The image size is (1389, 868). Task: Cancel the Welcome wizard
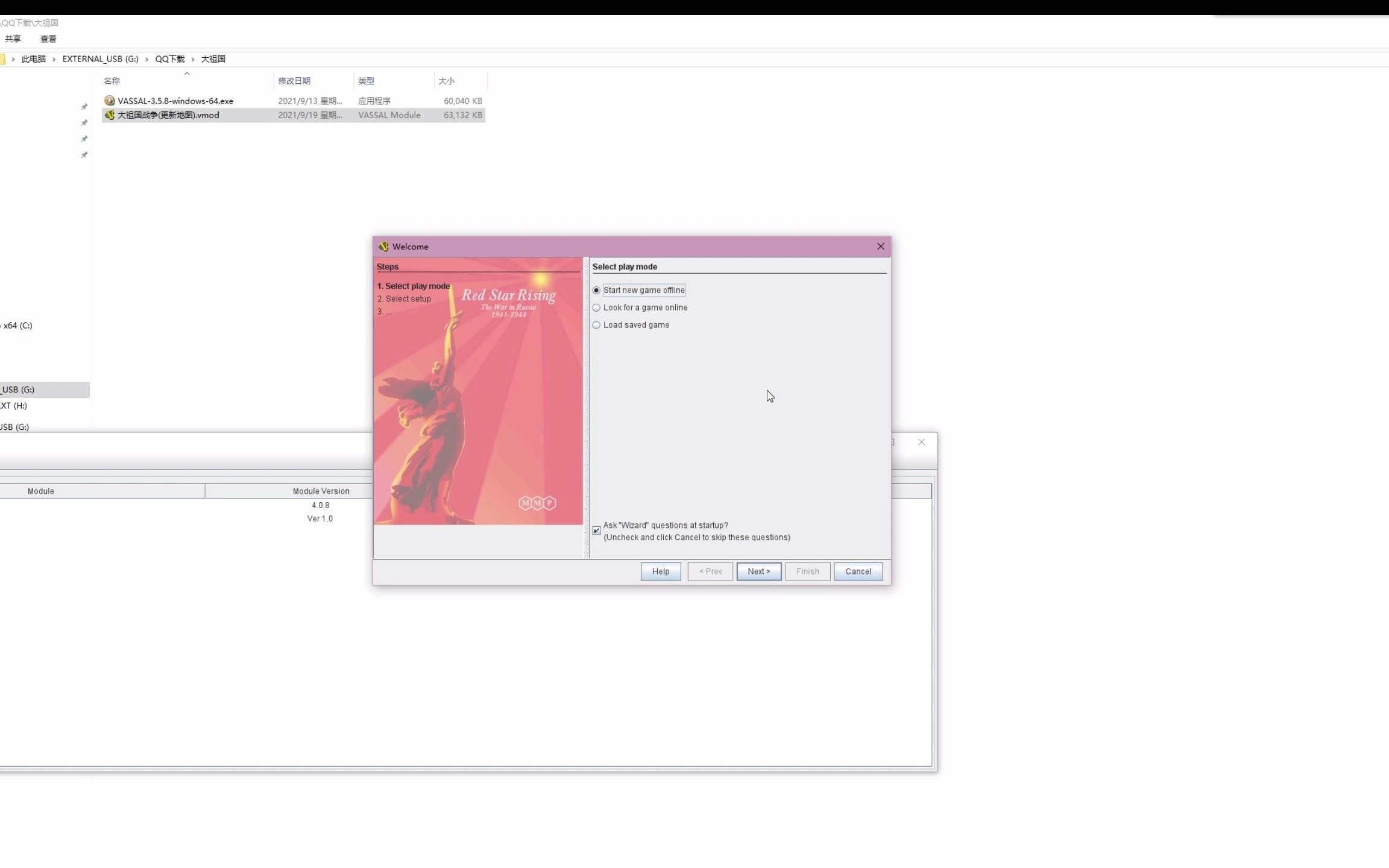pos(858,571)
